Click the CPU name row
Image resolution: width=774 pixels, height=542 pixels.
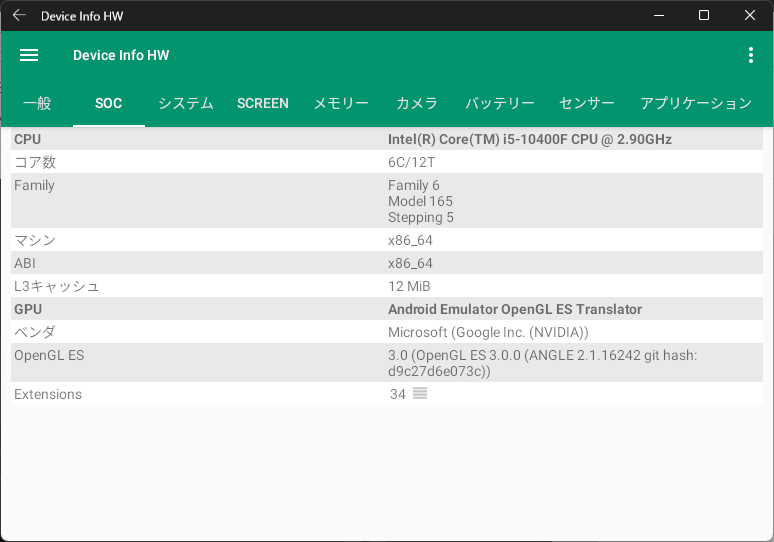pos(387,139)
